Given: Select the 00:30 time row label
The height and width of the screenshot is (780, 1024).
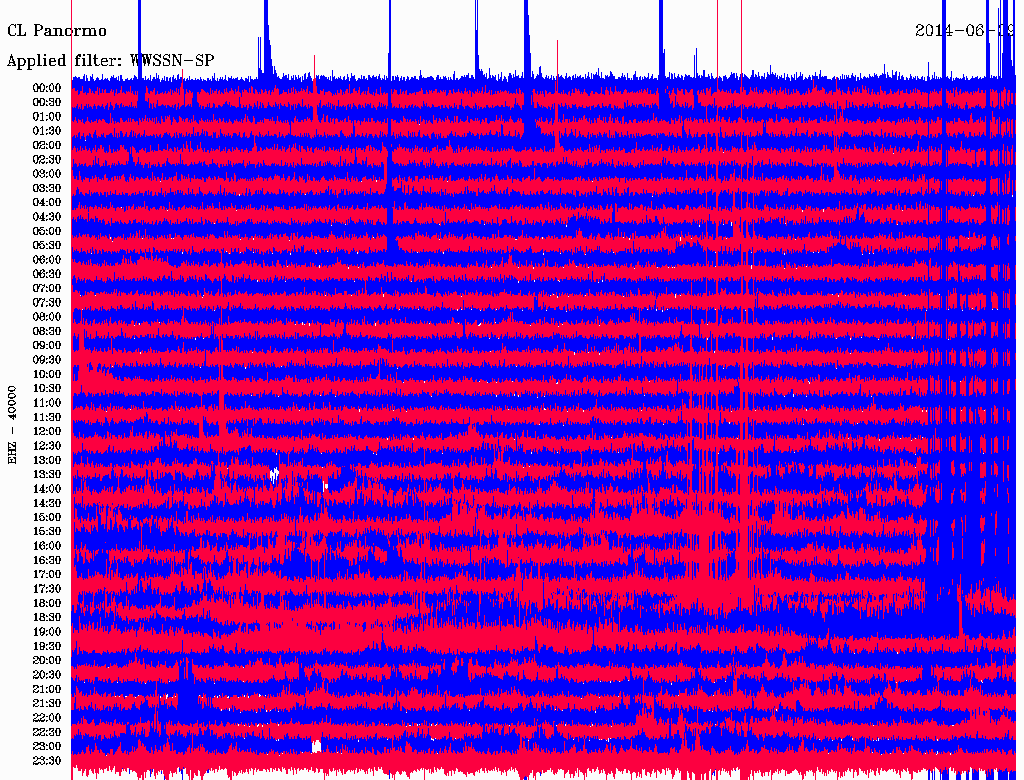Looking at the screenshot, I should coord(47,102).
